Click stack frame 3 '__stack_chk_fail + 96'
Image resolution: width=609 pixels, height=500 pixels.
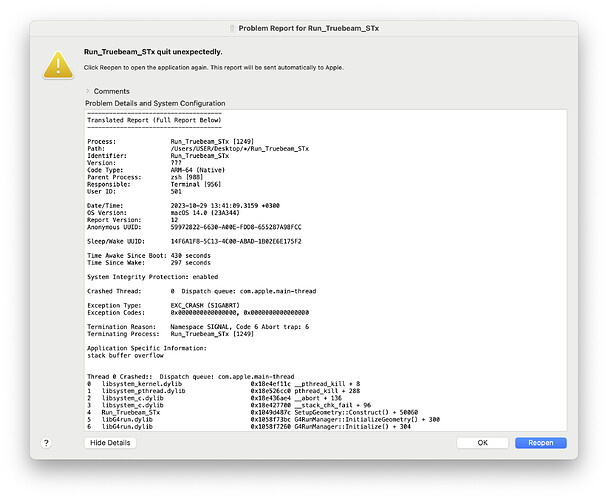[x=229, y=405]
